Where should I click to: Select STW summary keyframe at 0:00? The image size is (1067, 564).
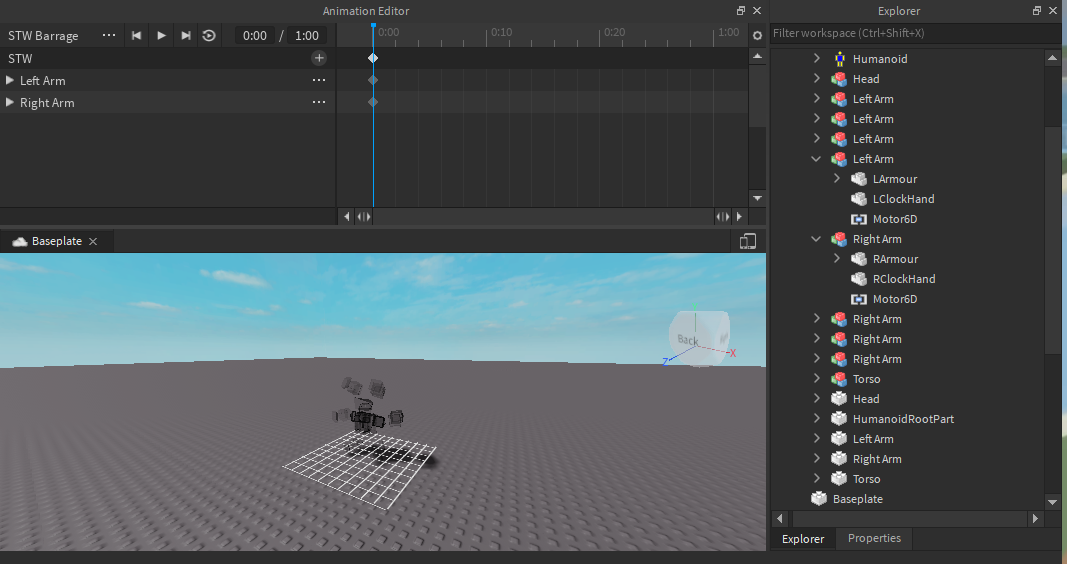pos(373,58)
